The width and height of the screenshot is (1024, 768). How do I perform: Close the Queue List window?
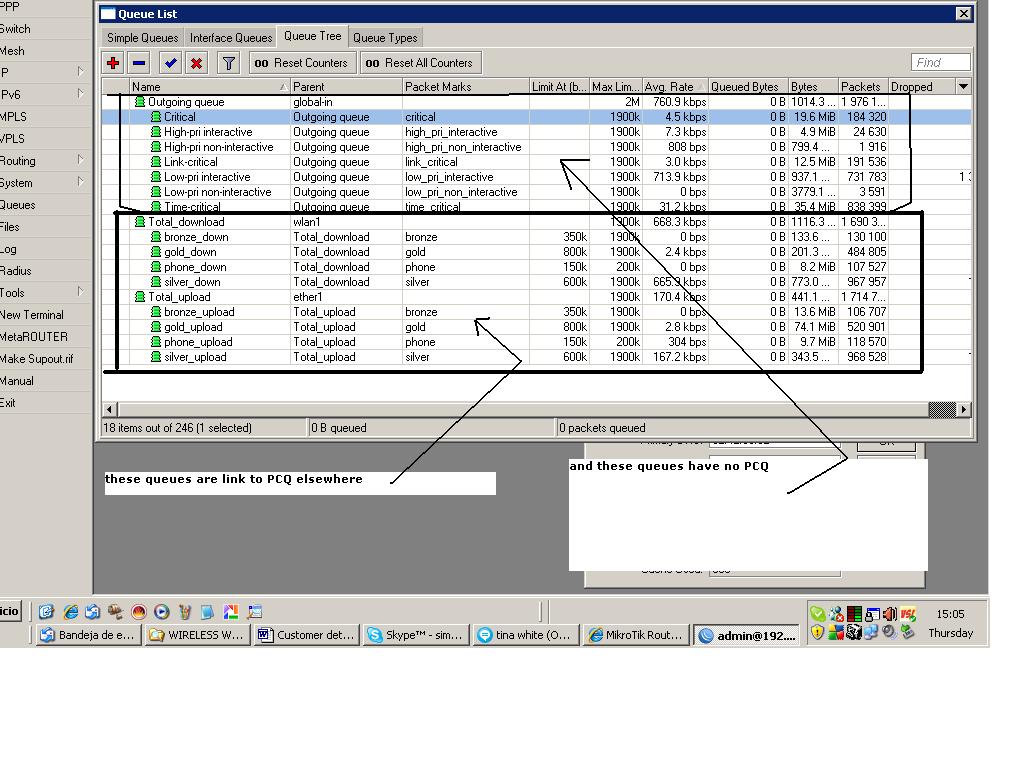(x=963, y=14)
